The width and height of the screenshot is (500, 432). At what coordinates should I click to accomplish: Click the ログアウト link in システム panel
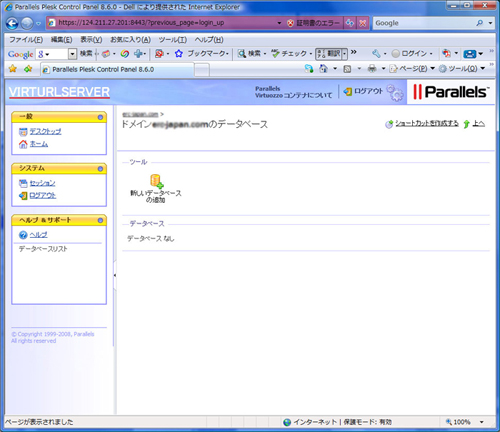43,196
